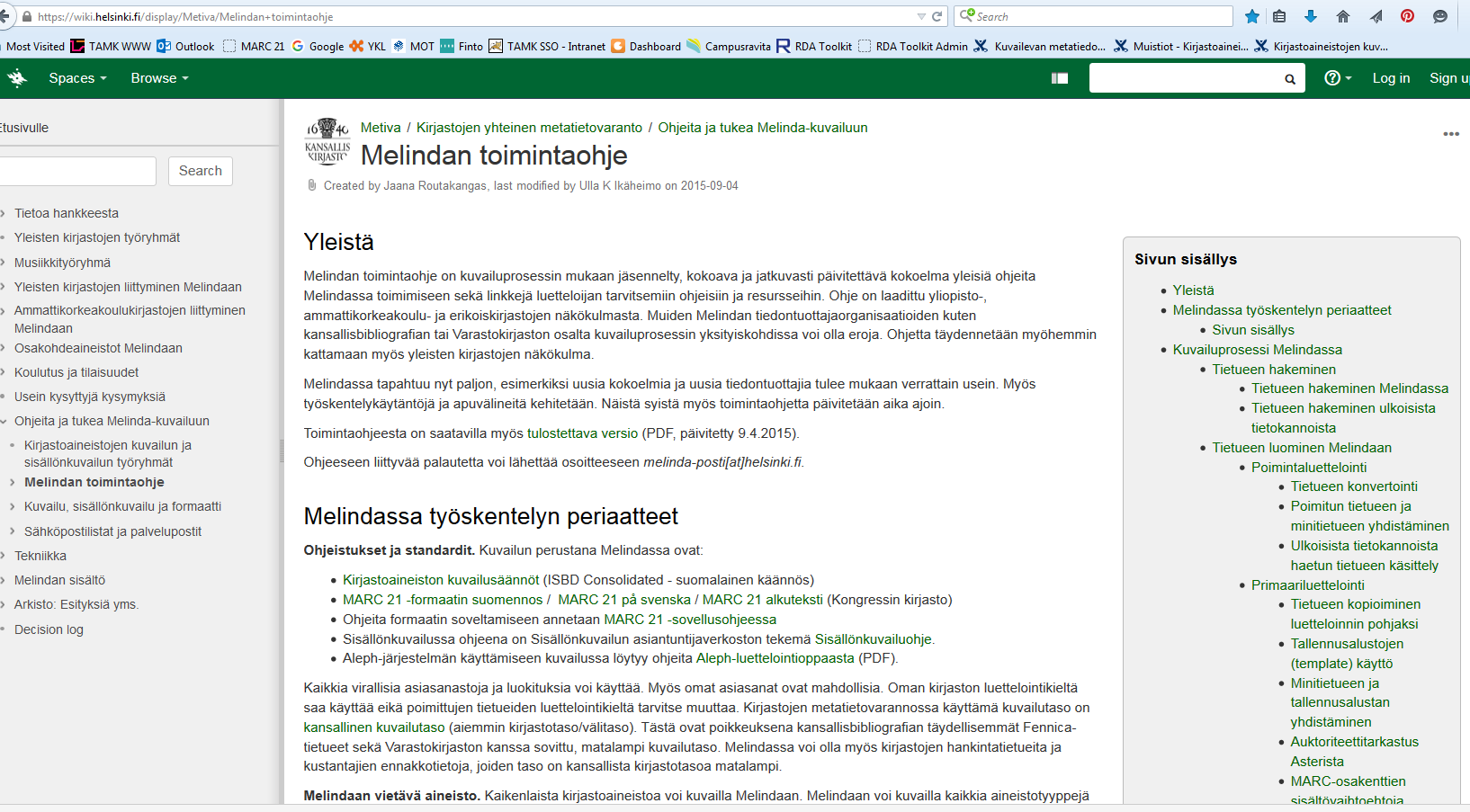Click the paper plane send icon
The height and width of the screenshot is (812, 1470).
[x=1376, y=16]
